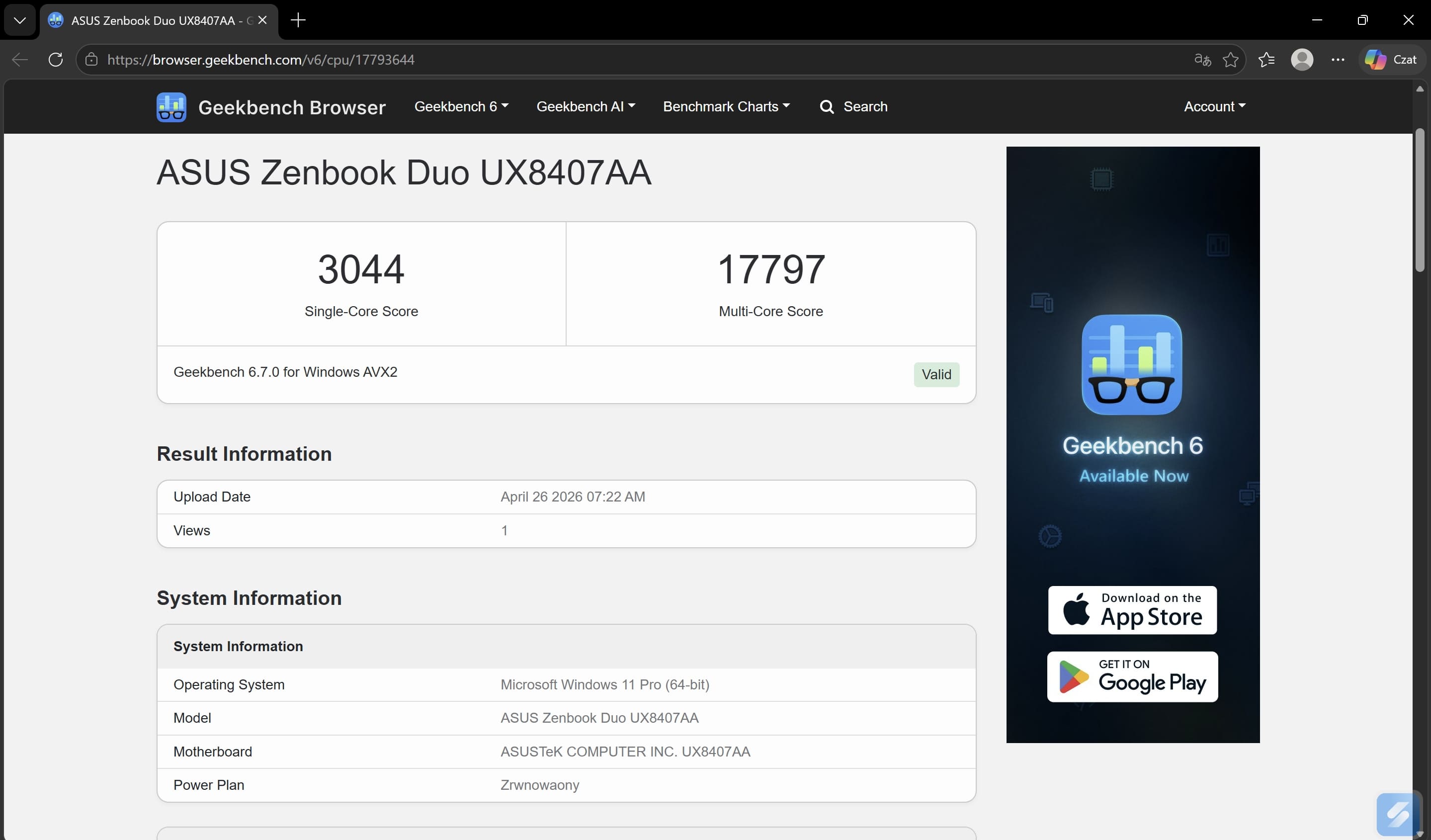Viewport: 1431px width, 840px height.
Task: Open the favorites list icon
Action: point(1266,60)
